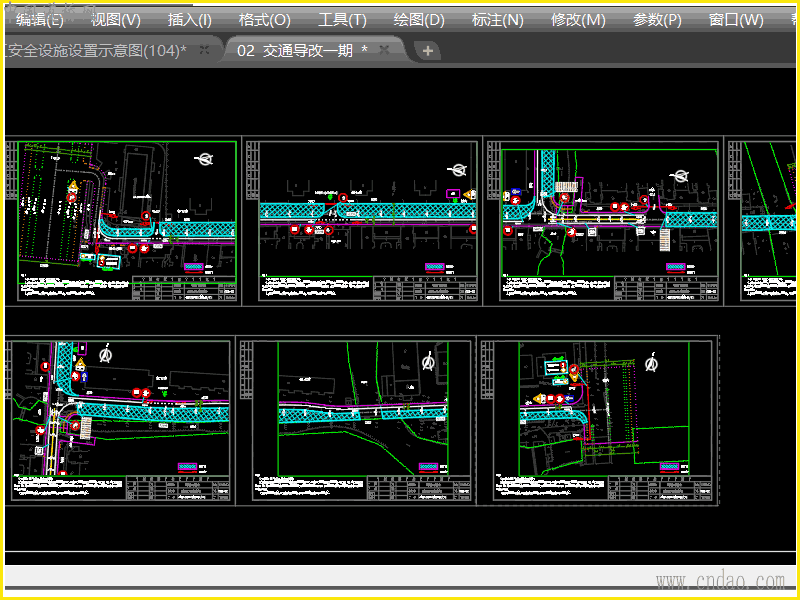Open the 修改(M) menu
This screenshot has height=600, width=800.
[x=578, y=20]
